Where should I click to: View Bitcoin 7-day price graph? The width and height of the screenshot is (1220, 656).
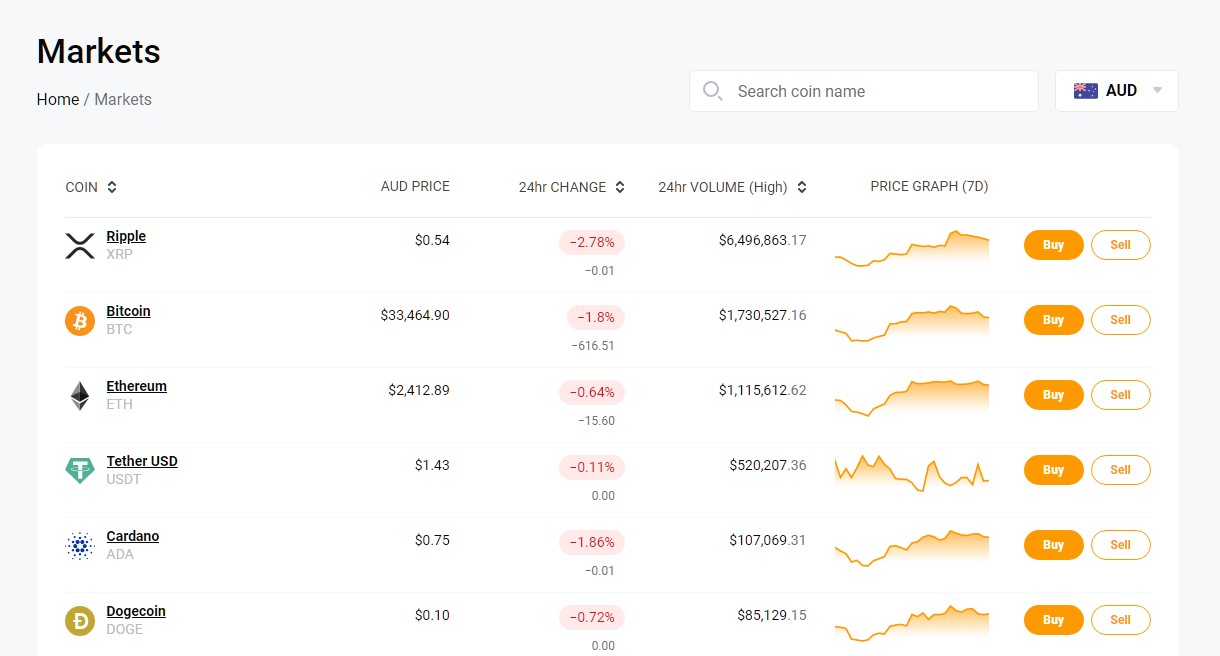[912, 323]
